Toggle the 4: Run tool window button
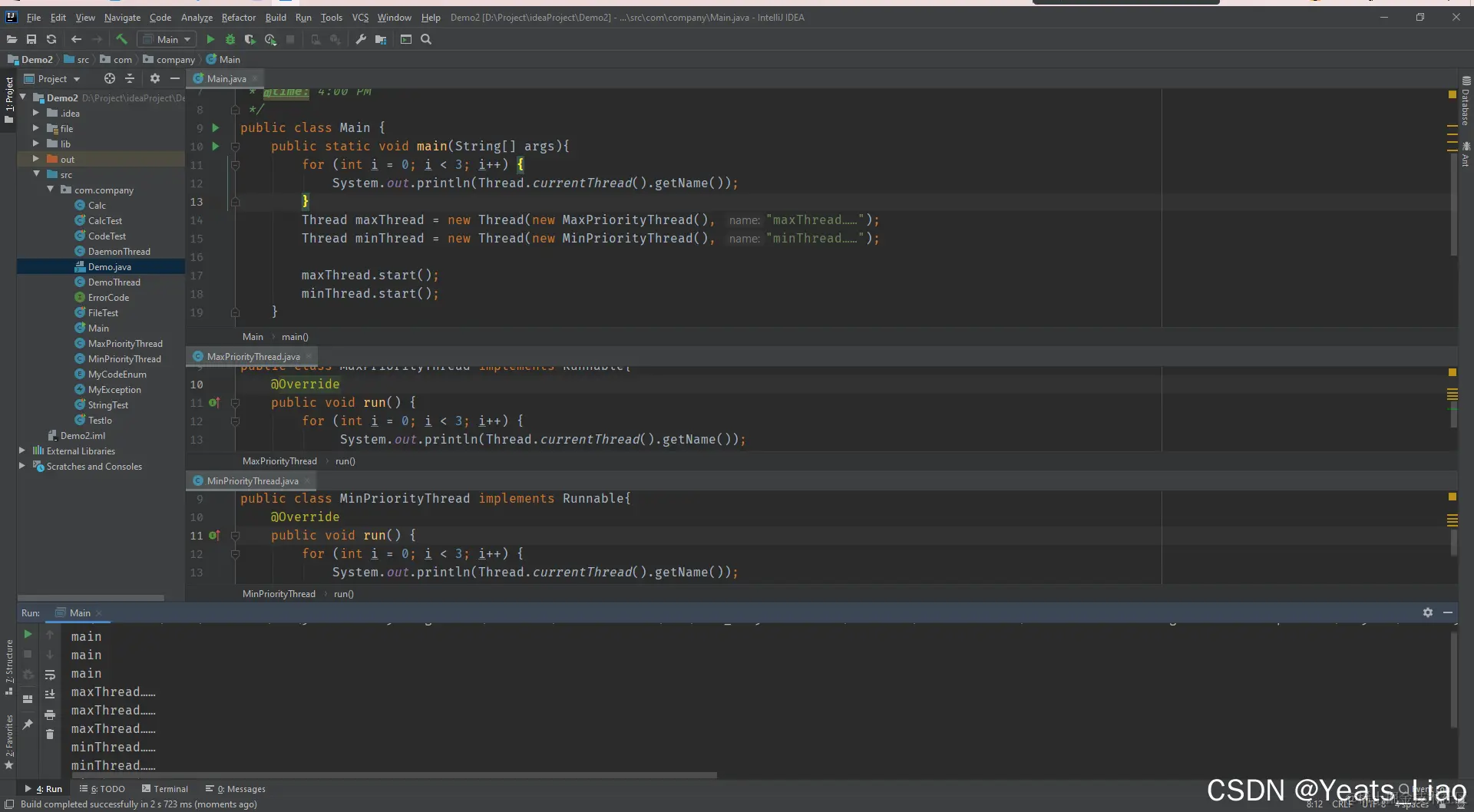The height and width of the screenshot is (812, 1474). click(44, 788)
